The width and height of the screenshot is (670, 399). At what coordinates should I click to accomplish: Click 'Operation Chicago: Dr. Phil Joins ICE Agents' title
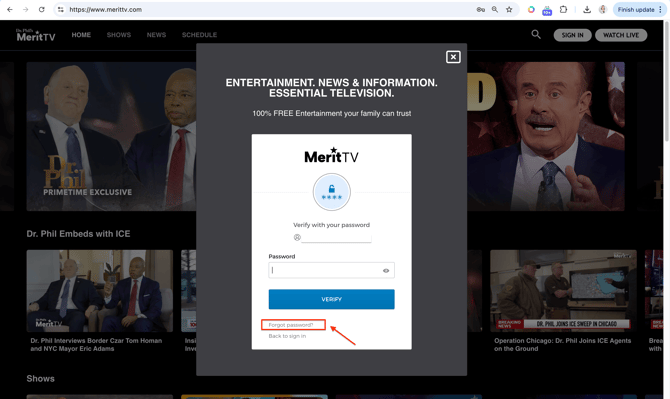click(563, 345)
